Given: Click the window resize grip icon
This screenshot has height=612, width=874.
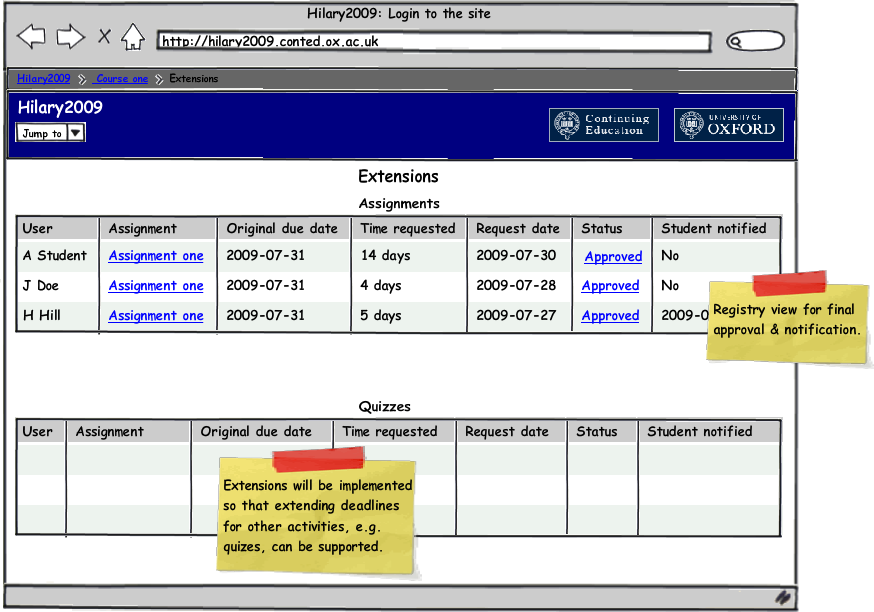Looking at the screenshot, I should click(783, 598).
